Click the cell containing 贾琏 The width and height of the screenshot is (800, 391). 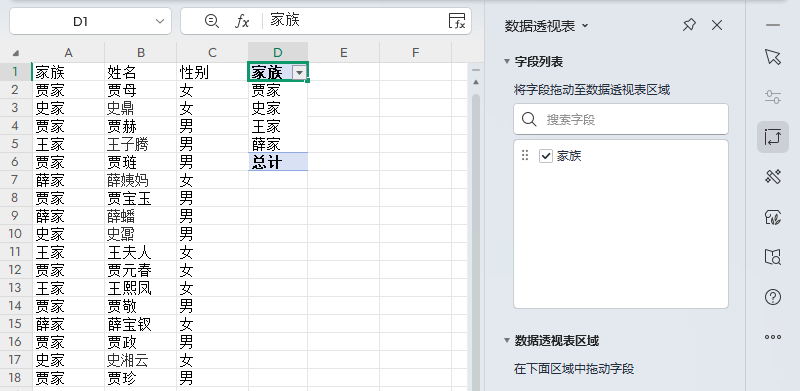(141, 162)
